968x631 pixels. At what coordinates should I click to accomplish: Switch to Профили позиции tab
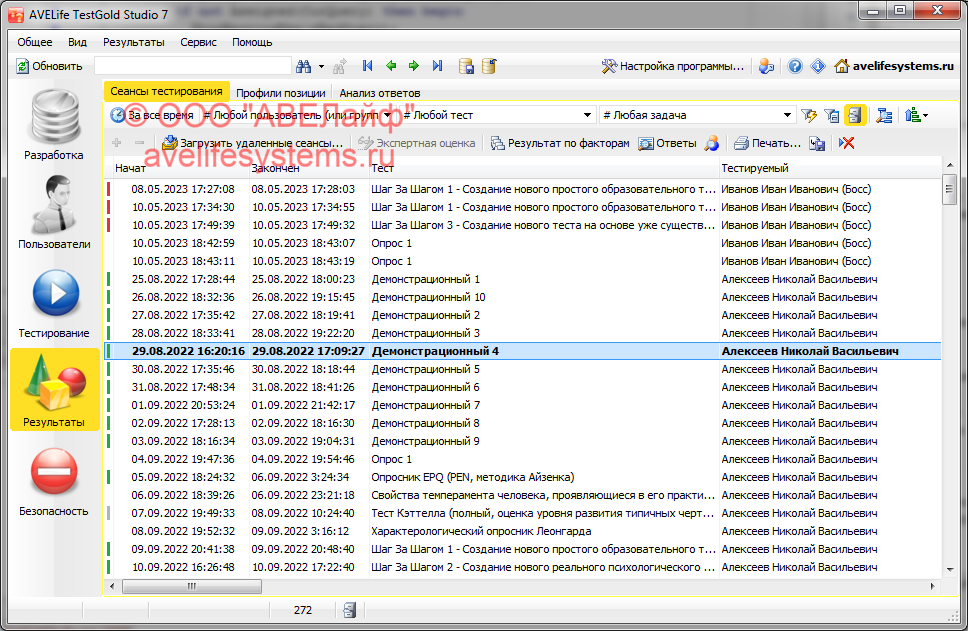click(280, 93)
